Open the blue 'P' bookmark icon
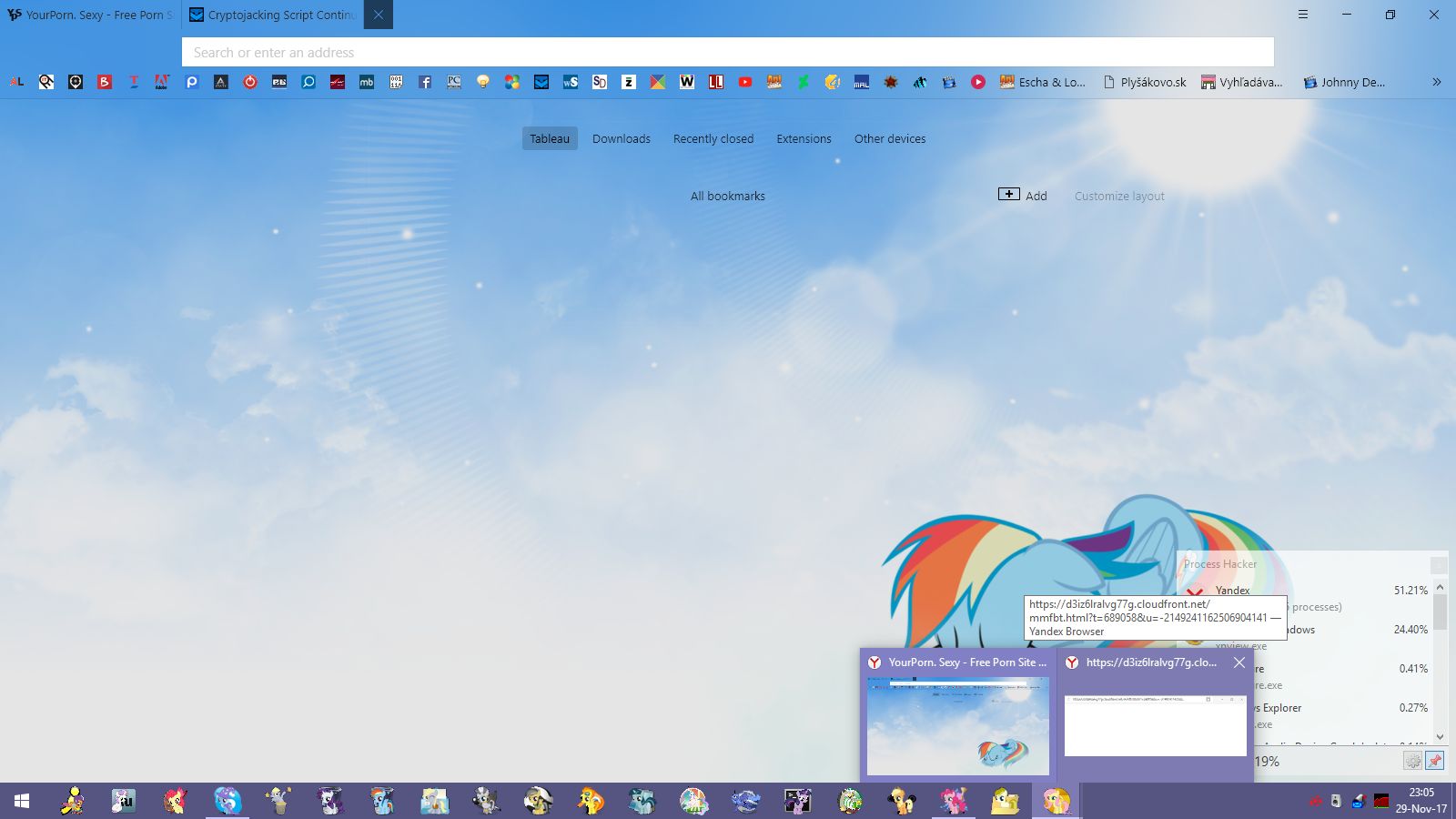1456x819 pixels. [x=192, y=82]
